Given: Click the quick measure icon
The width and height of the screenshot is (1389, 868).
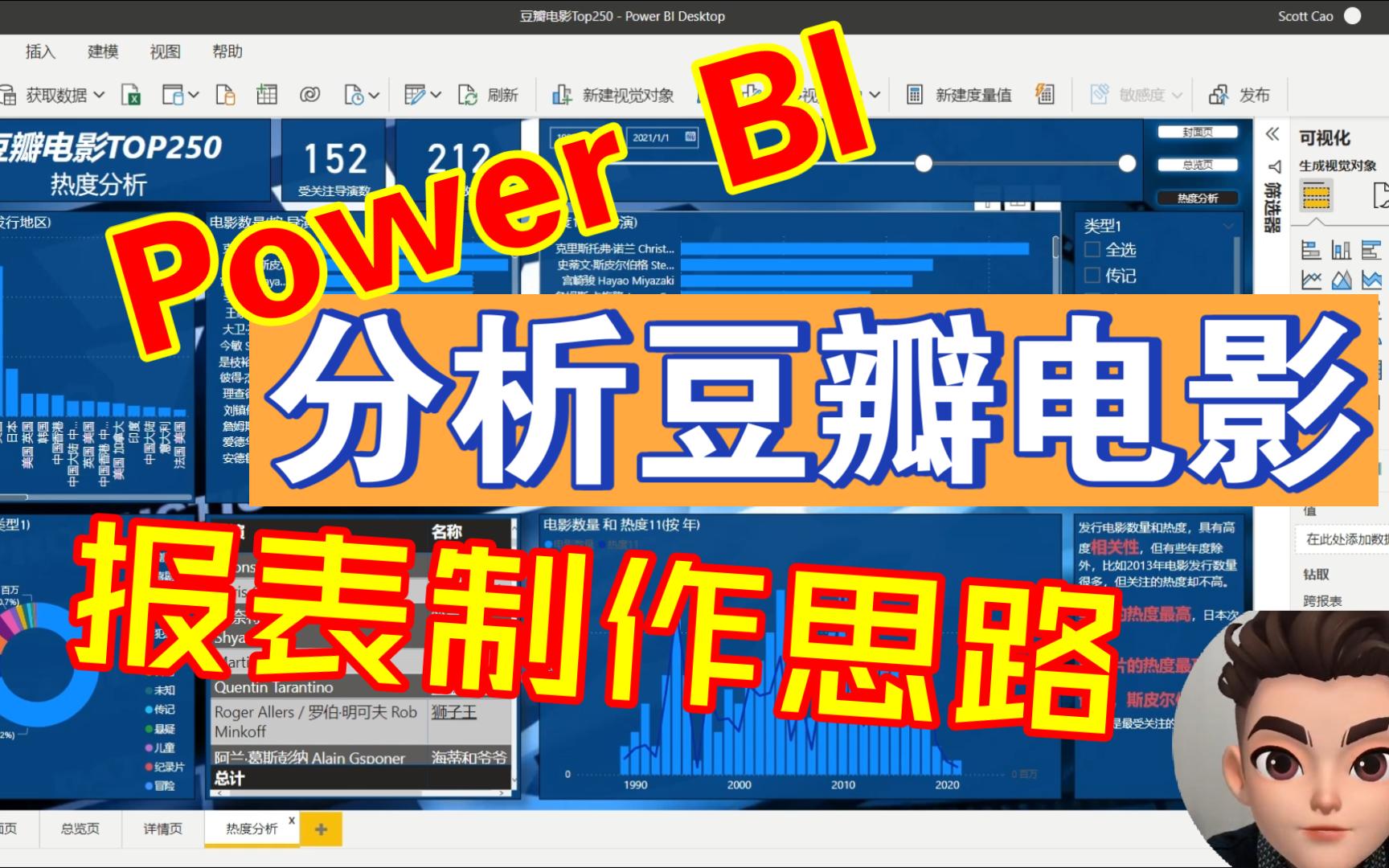Looking at the screenshot, I should click(x=1045, y=94).
